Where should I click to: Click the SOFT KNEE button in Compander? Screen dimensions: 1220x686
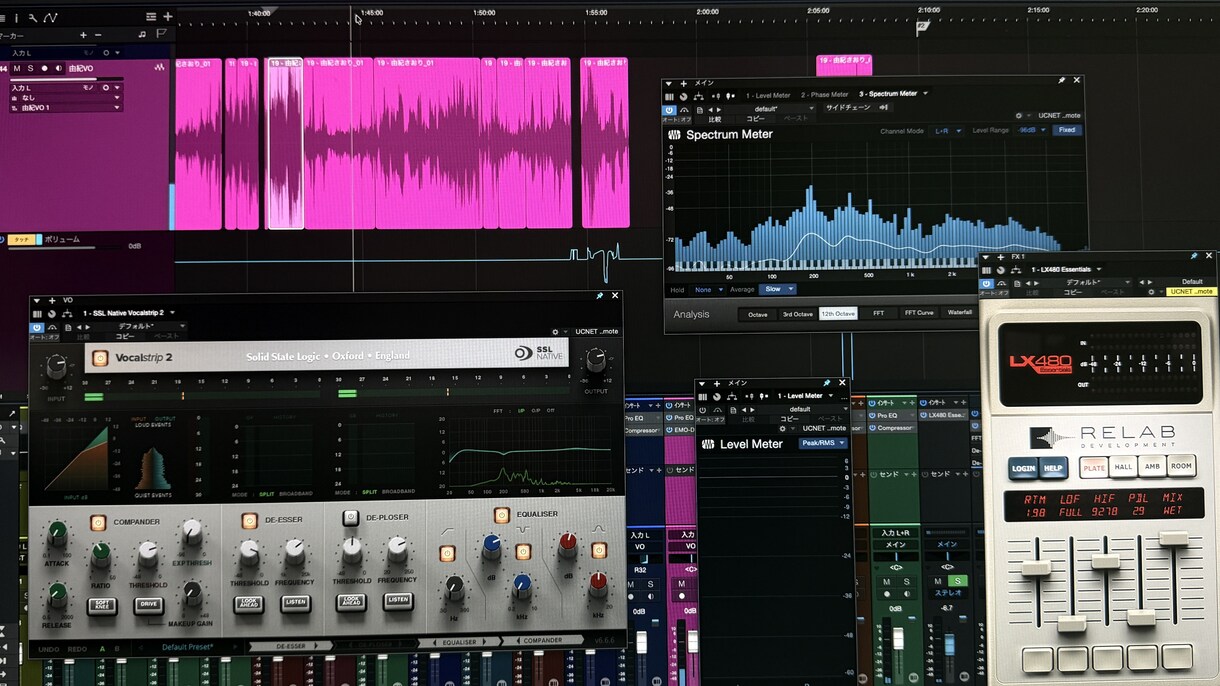click(102, 605)
